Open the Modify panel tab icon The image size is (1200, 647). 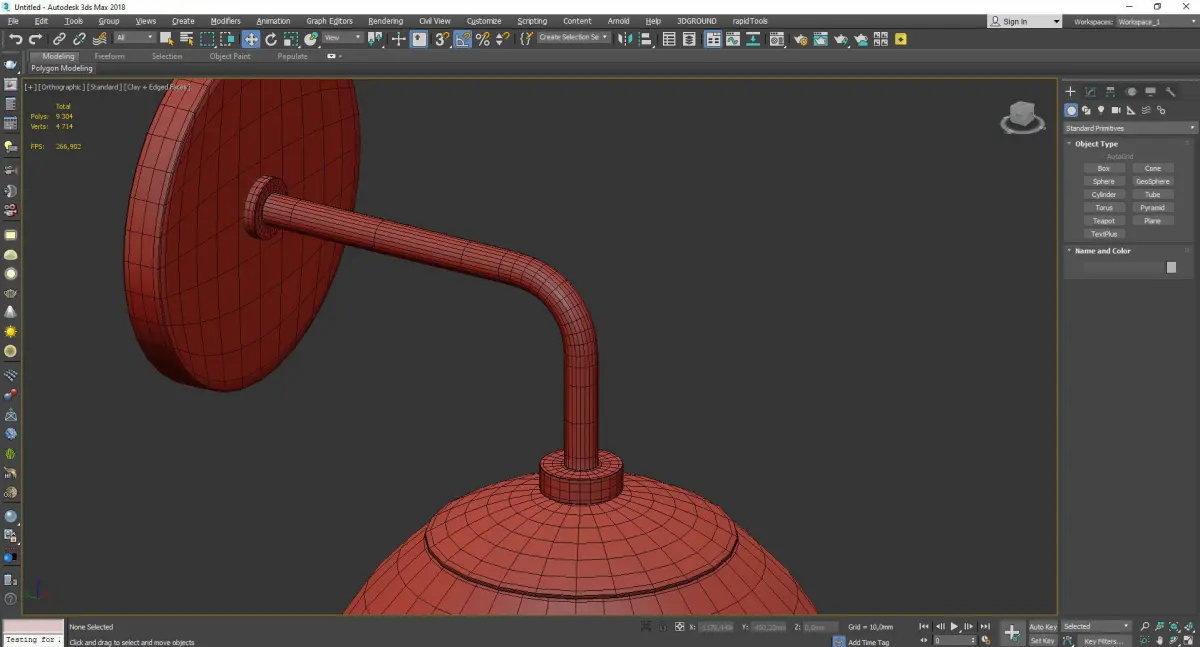1090,92
